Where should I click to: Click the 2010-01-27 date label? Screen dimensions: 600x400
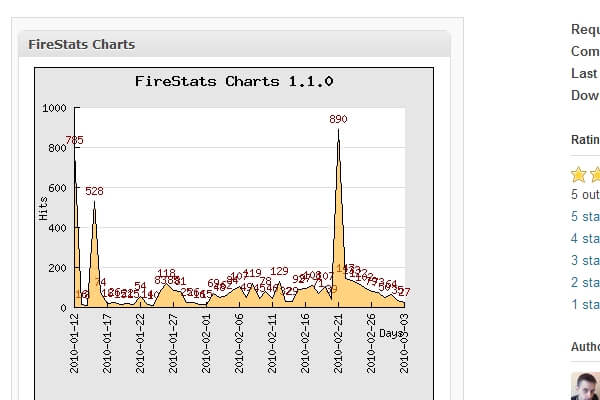(x=173, y=343)
